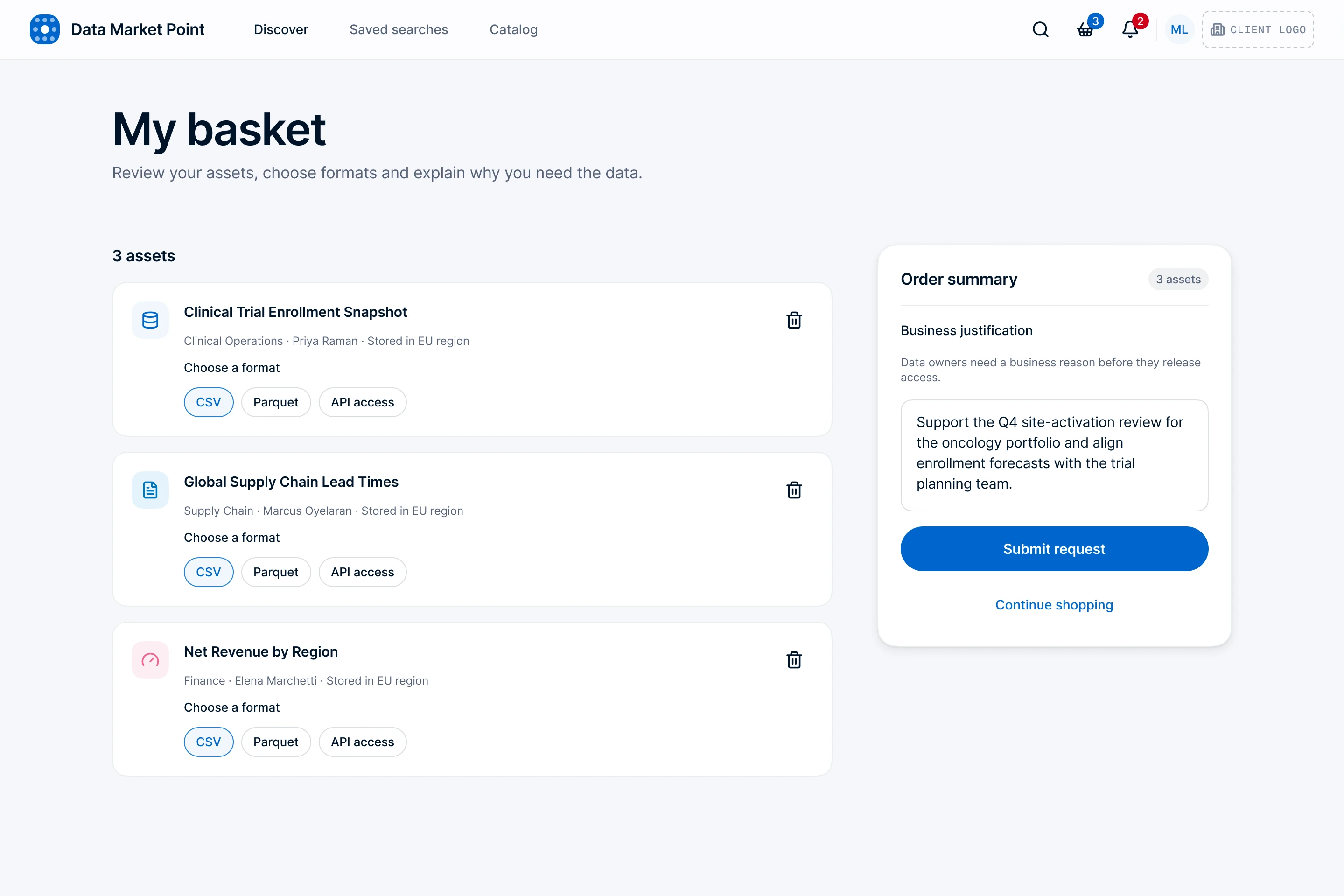Click the gauge icon for Net Revenue by Region
The width and height of the screenshot is (1344, 896).
point(150,660)
